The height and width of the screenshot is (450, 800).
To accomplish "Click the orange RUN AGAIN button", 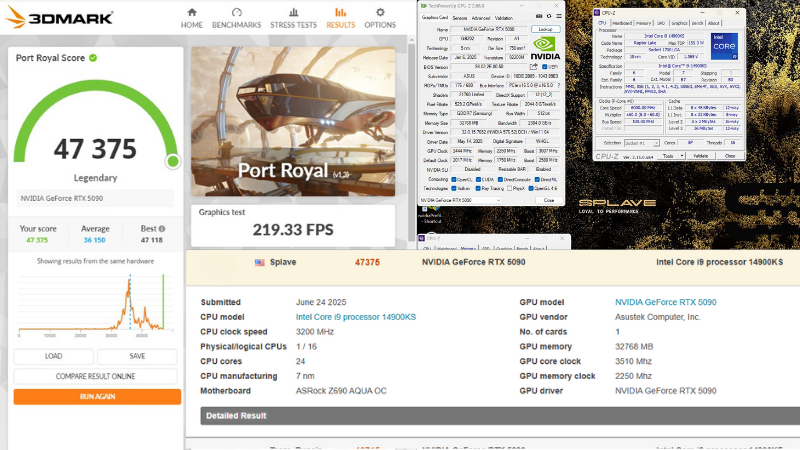I will pos(97,396).
